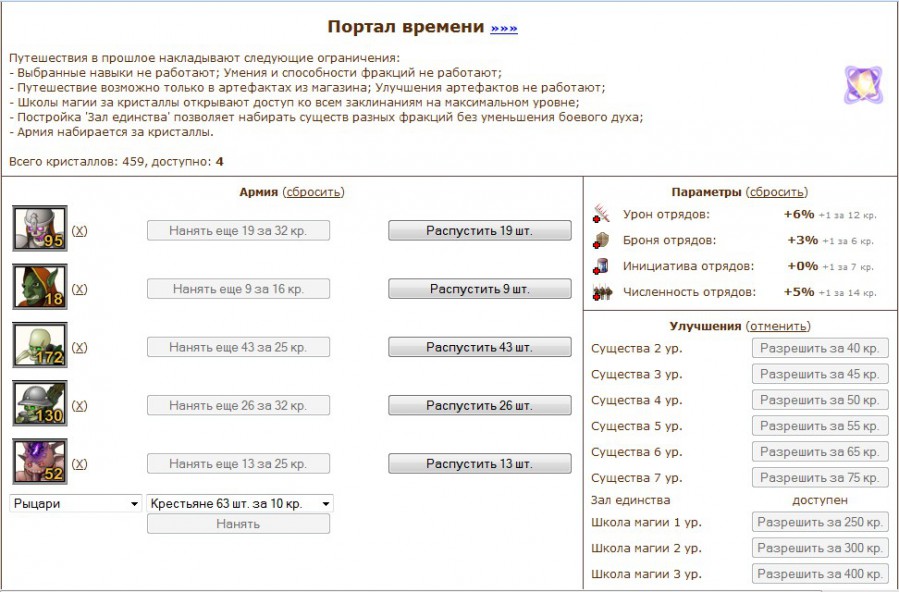The width and height of the screenshot is (899, 592).
Task: Click the purple demon unit portrait with 52
Action: (40, 462)
